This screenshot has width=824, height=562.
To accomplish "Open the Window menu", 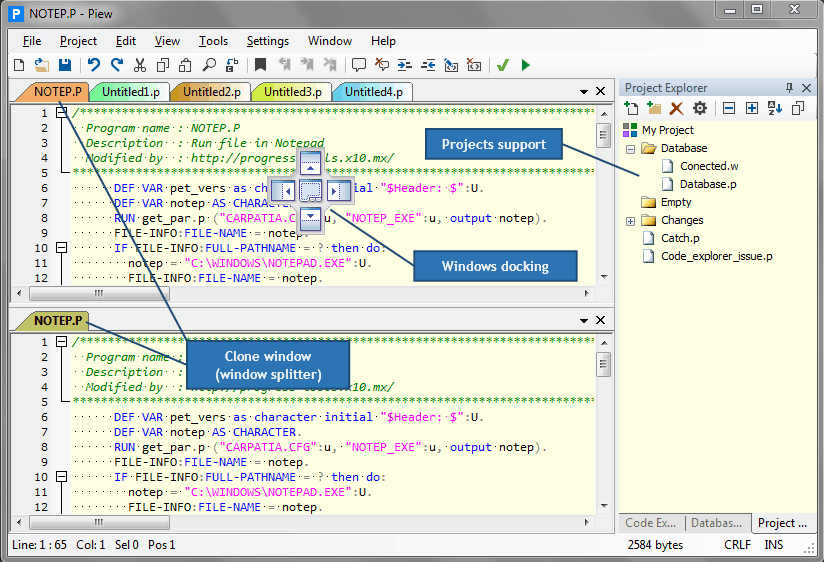I will click(330, 41).
